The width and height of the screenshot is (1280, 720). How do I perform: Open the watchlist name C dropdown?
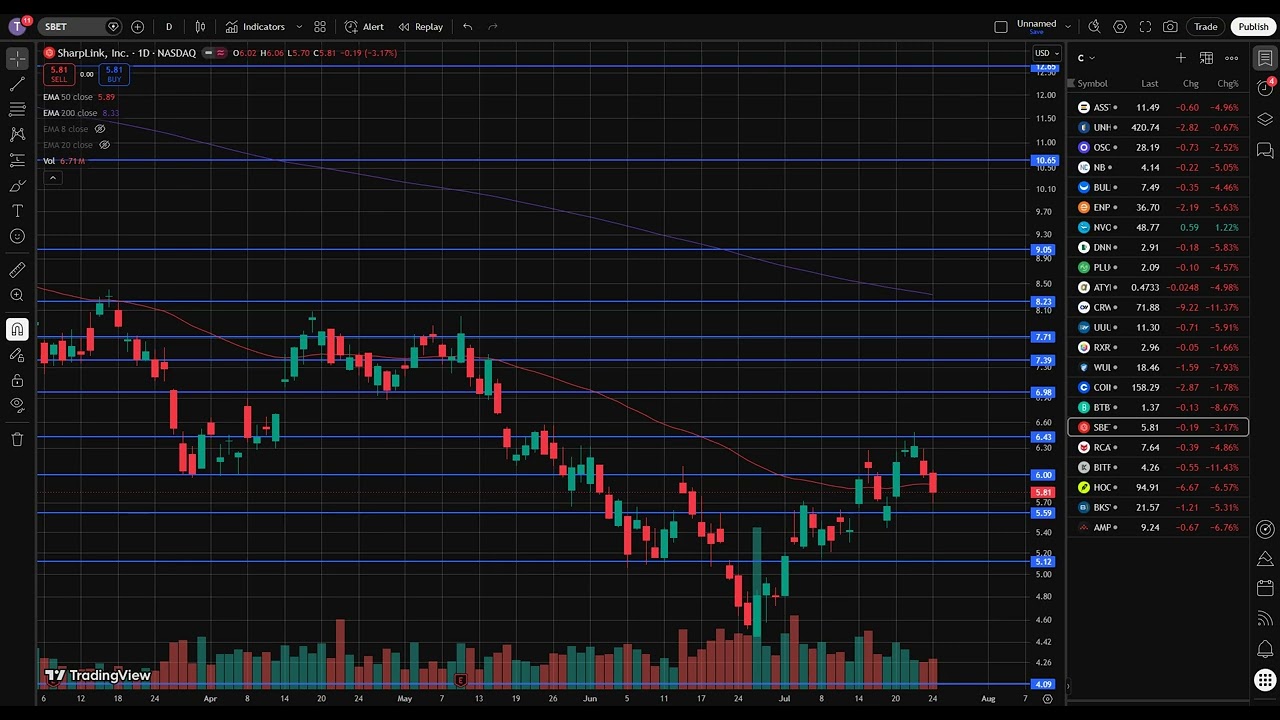click(1086, 58)
